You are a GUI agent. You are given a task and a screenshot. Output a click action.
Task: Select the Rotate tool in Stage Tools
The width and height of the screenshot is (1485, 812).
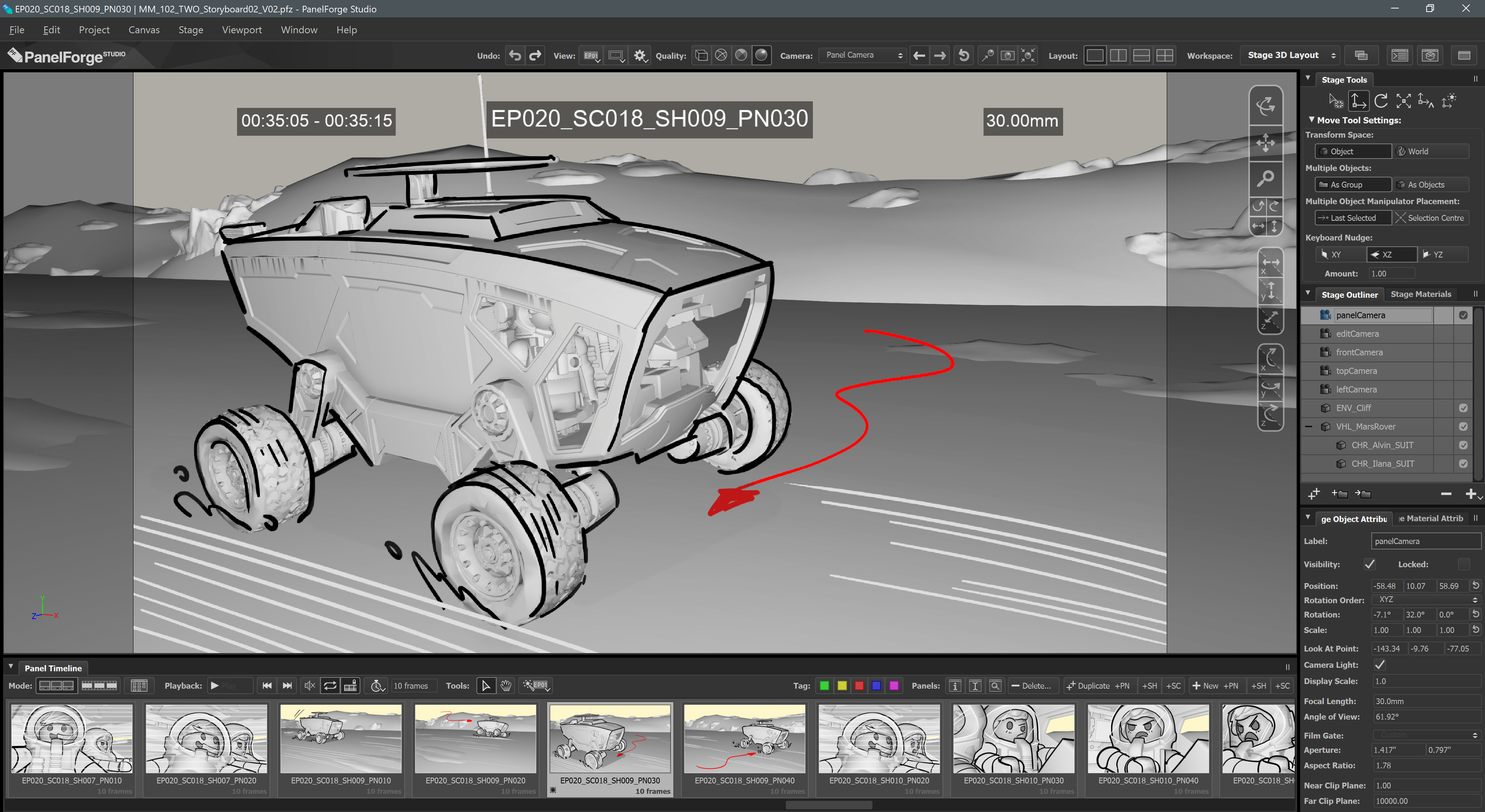pos(1381,101)
